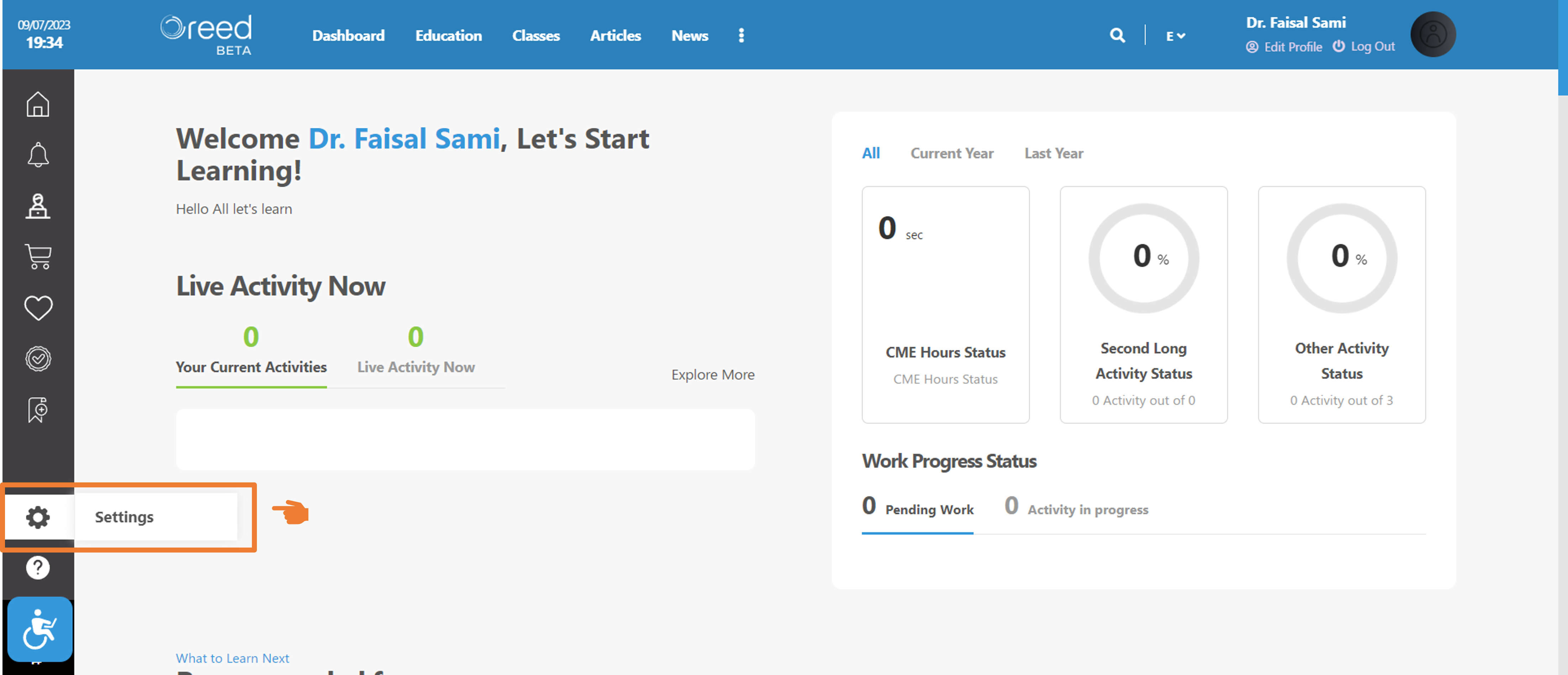Select the Activity in progress tab
This screenshot has width=1568, height=675.
(x=1076, y=507)
